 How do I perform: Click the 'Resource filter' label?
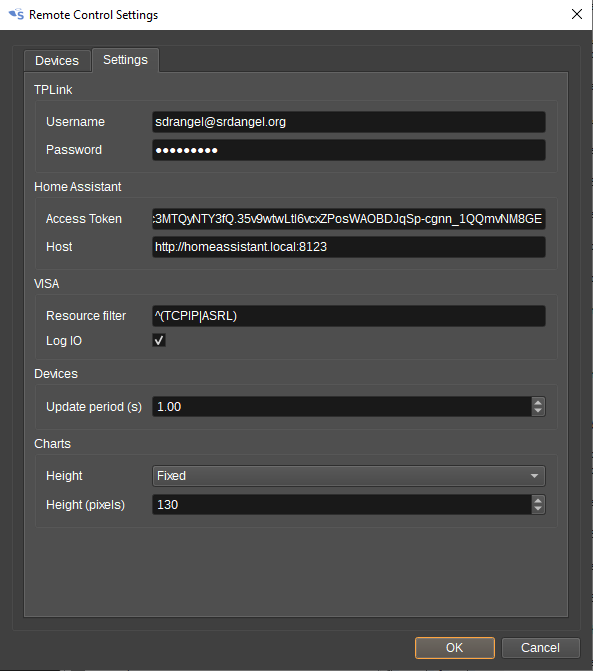point(86,316)
